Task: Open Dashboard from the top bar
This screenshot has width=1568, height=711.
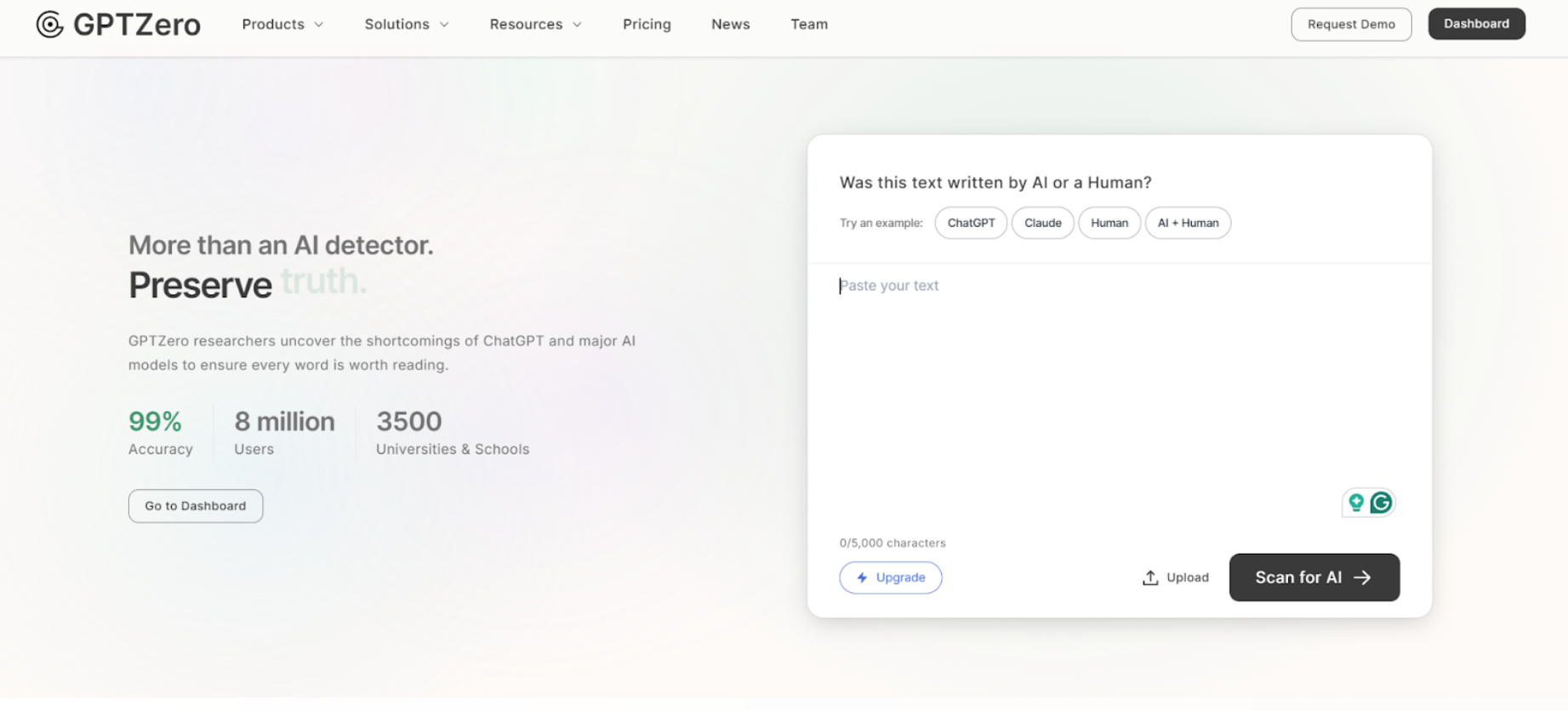Action: click(1476, 24)
